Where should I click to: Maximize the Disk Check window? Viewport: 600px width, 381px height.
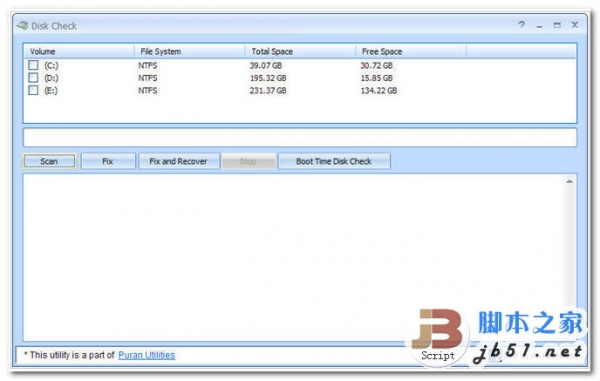coord(557,25)
